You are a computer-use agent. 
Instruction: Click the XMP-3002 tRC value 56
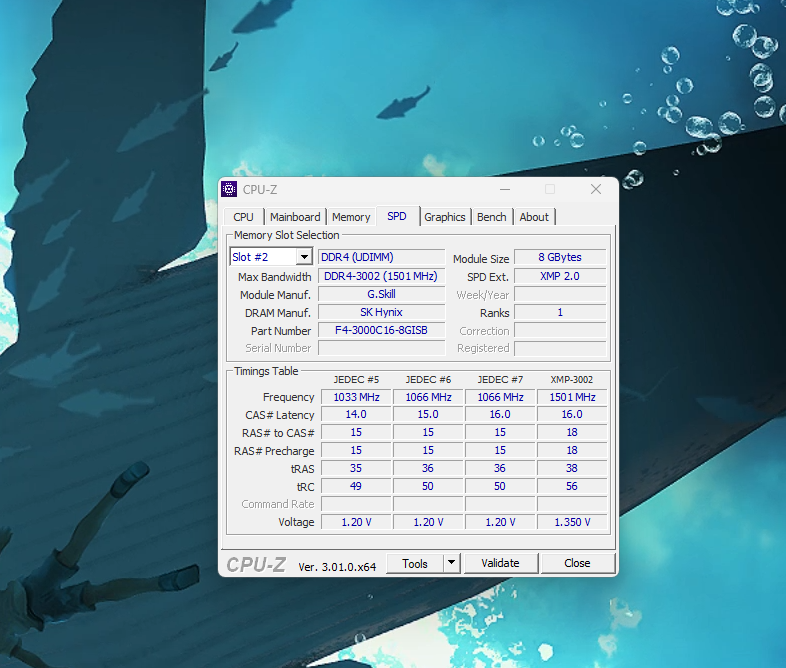(x=572, y=486)
